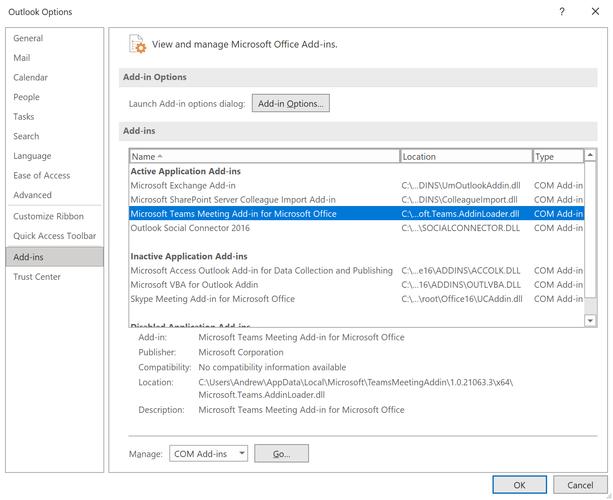This screenshot has height=500, width=613.
Task: Click the Type column header
Action: pyautogui.click(x=557, y=157)
